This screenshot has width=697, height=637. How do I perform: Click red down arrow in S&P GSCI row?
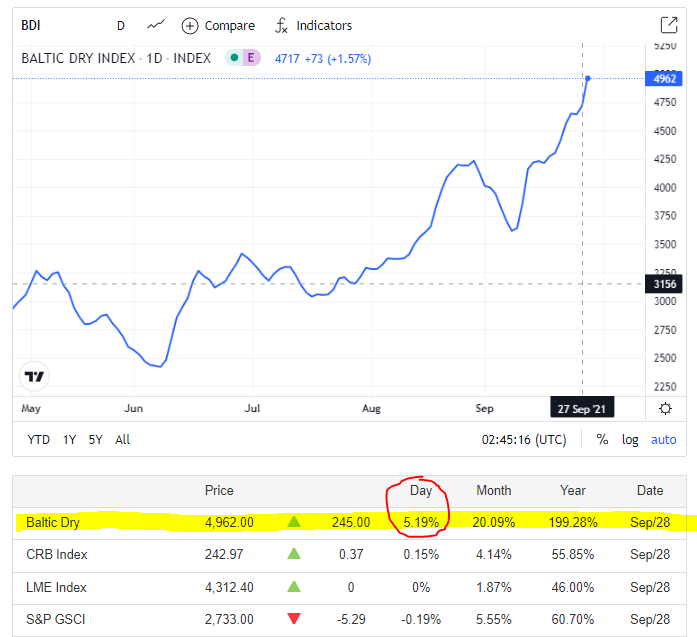294,618
